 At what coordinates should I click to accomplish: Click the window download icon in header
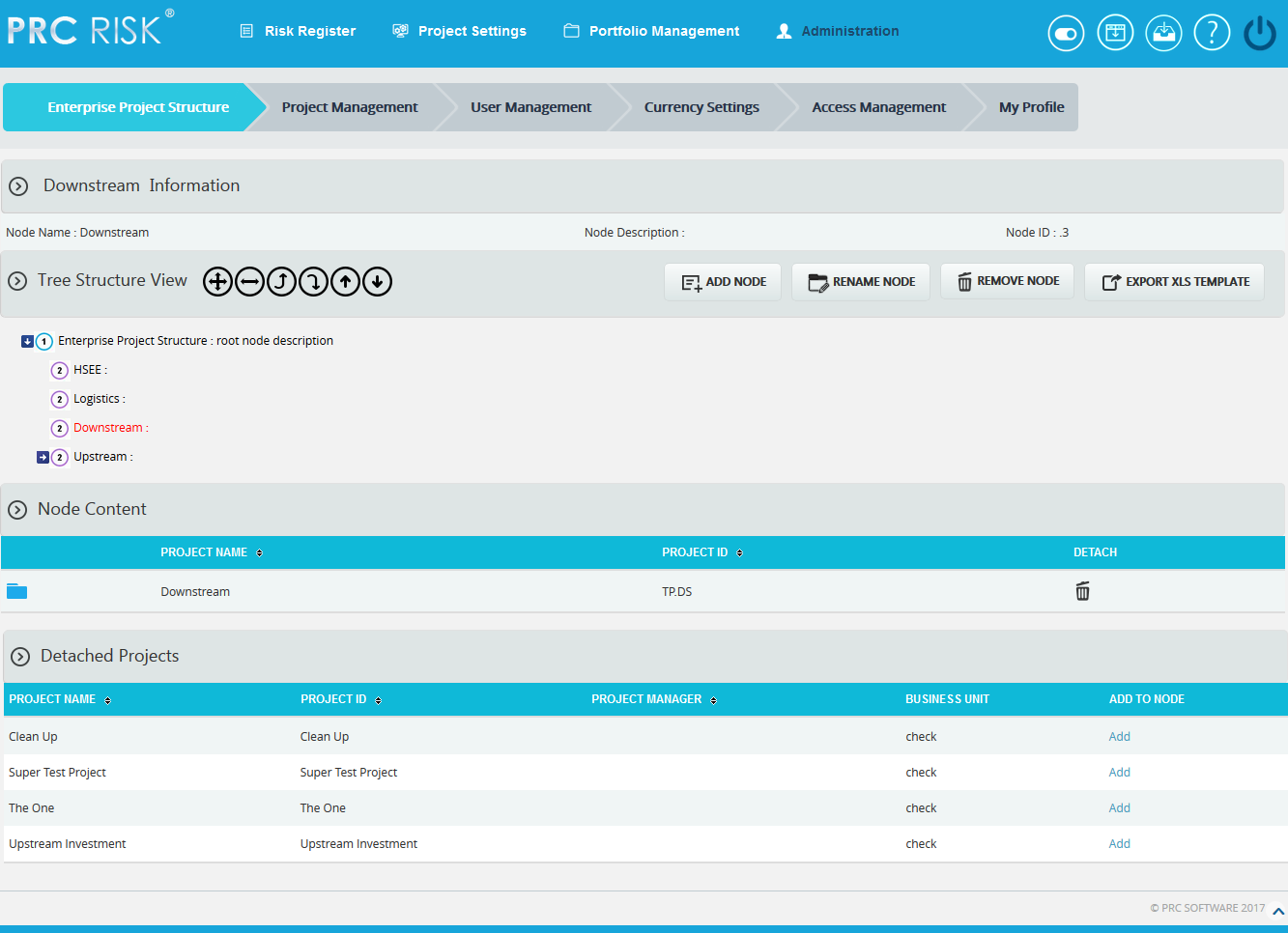(x=1115, y=33)
